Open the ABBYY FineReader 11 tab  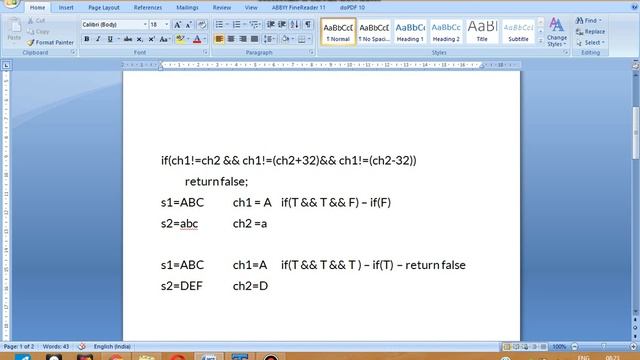click(299, 7)
